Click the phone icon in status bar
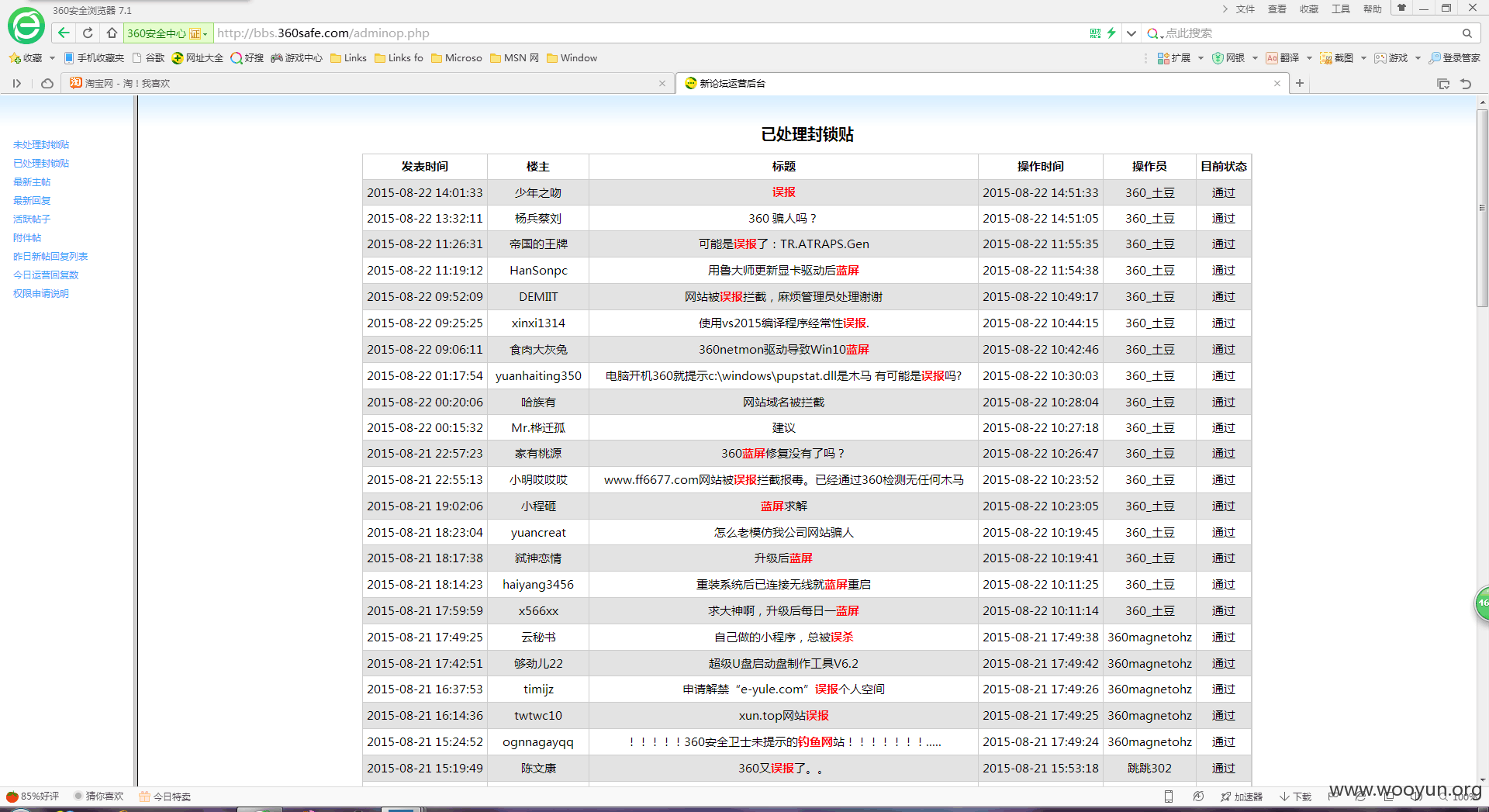This screenshot has width=1489, height=812. coord(1169,796)
